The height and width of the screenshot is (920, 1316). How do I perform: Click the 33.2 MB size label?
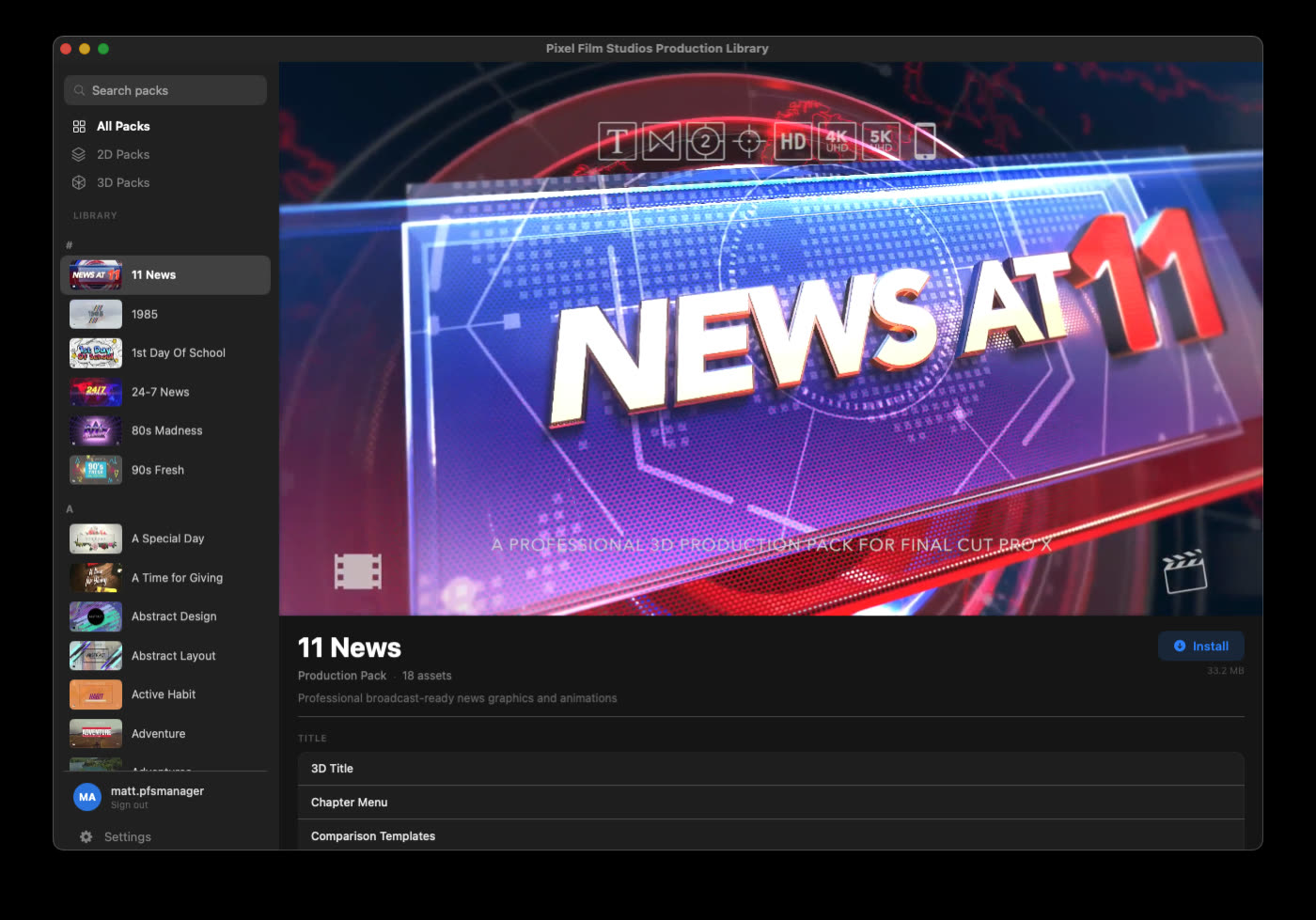click(1226, 671)
